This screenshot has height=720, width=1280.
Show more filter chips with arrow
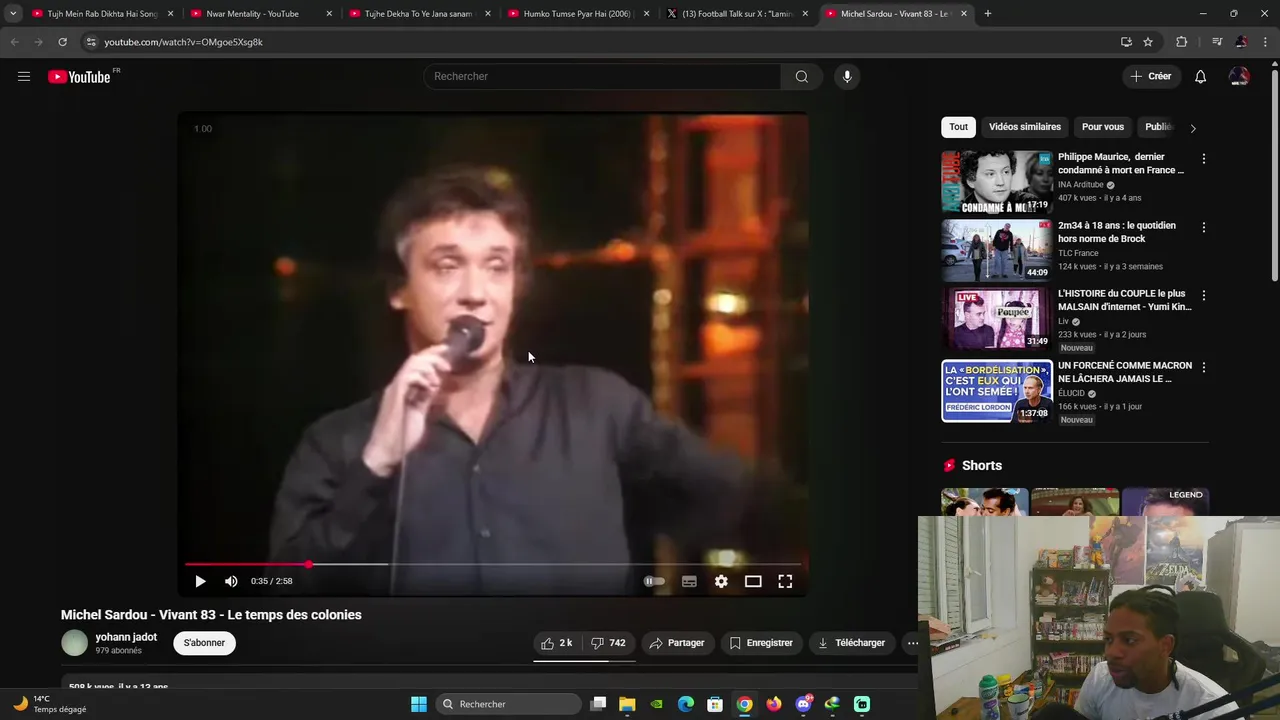pos(1192,128)
